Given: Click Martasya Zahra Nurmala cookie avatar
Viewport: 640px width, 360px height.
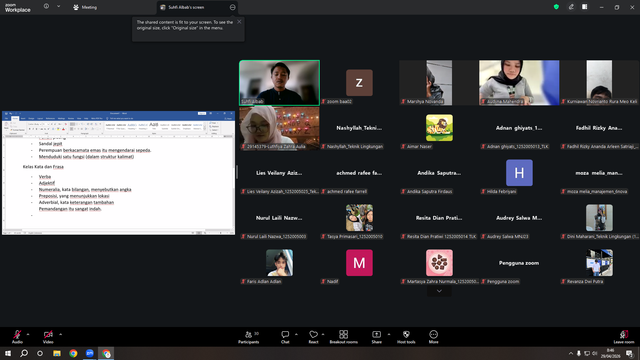Looking at the screenshot, I should coord(439,263).
